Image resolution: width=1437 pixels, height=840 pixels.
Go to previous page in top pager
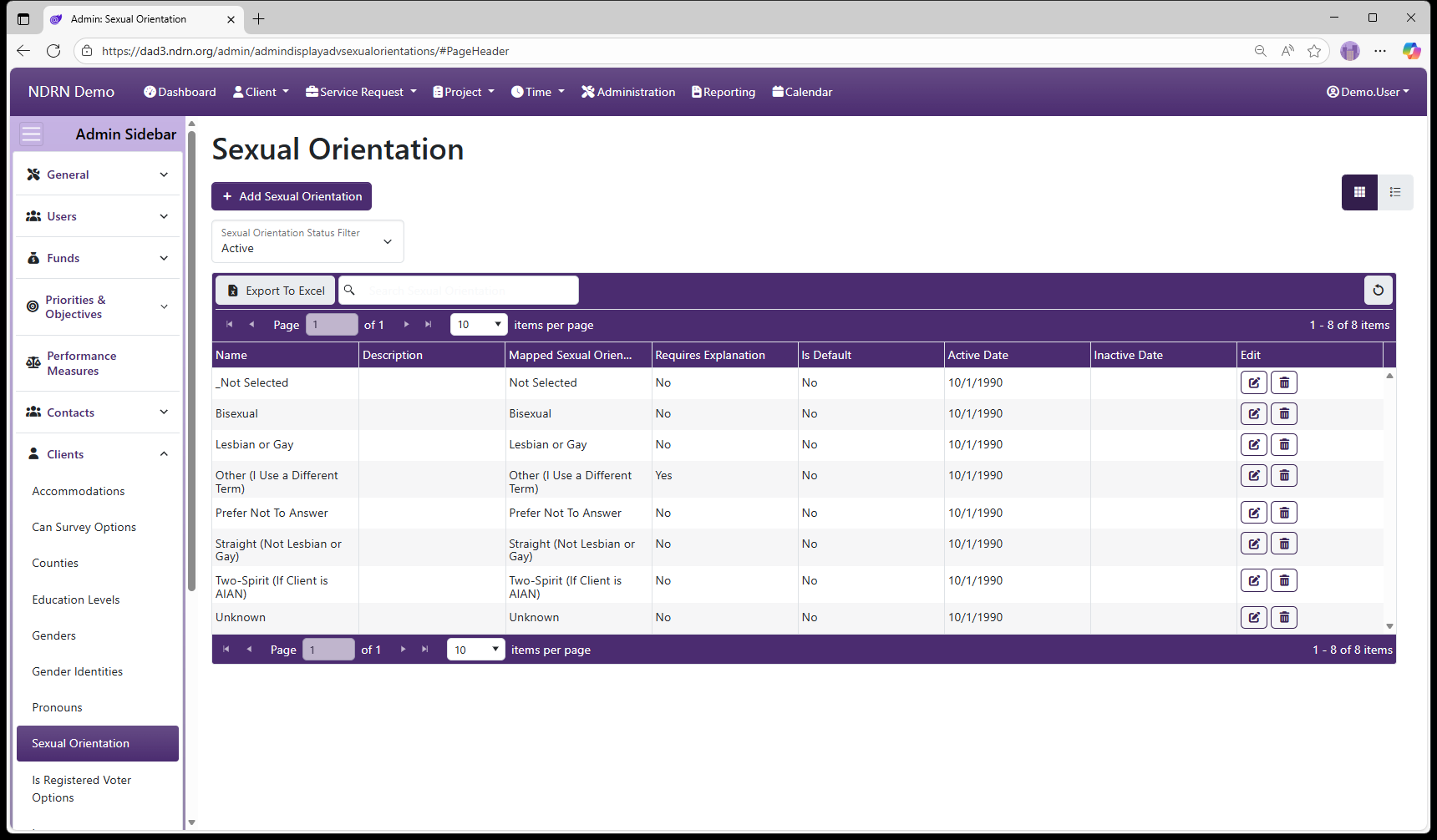[251, 325]
